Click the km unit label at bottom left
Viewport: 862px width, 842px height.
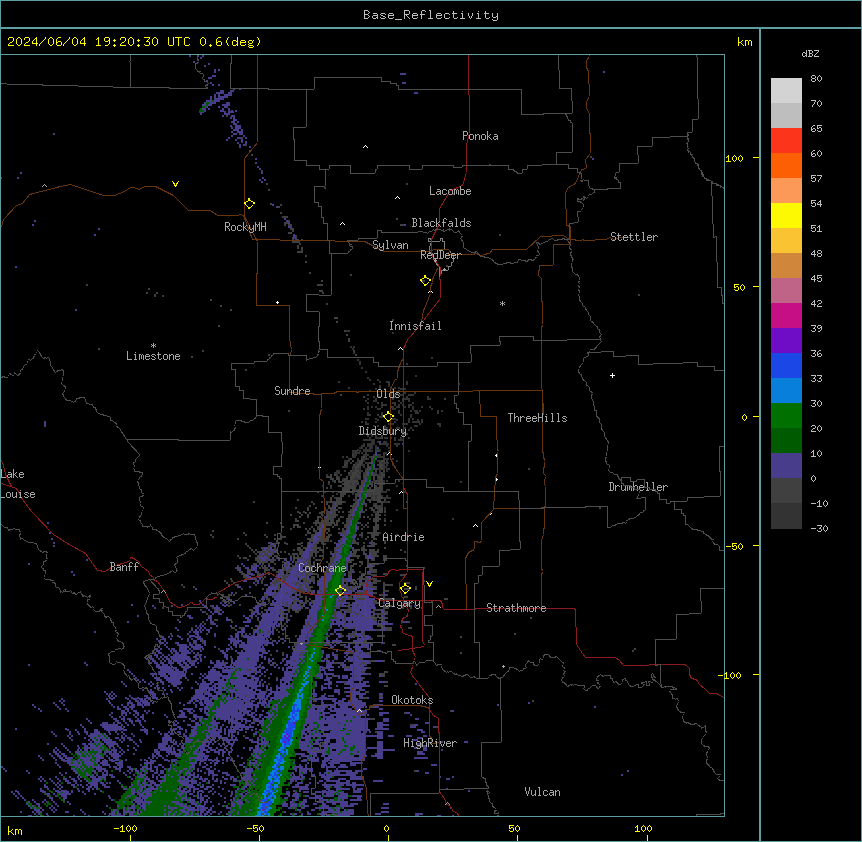pos(15,830)
